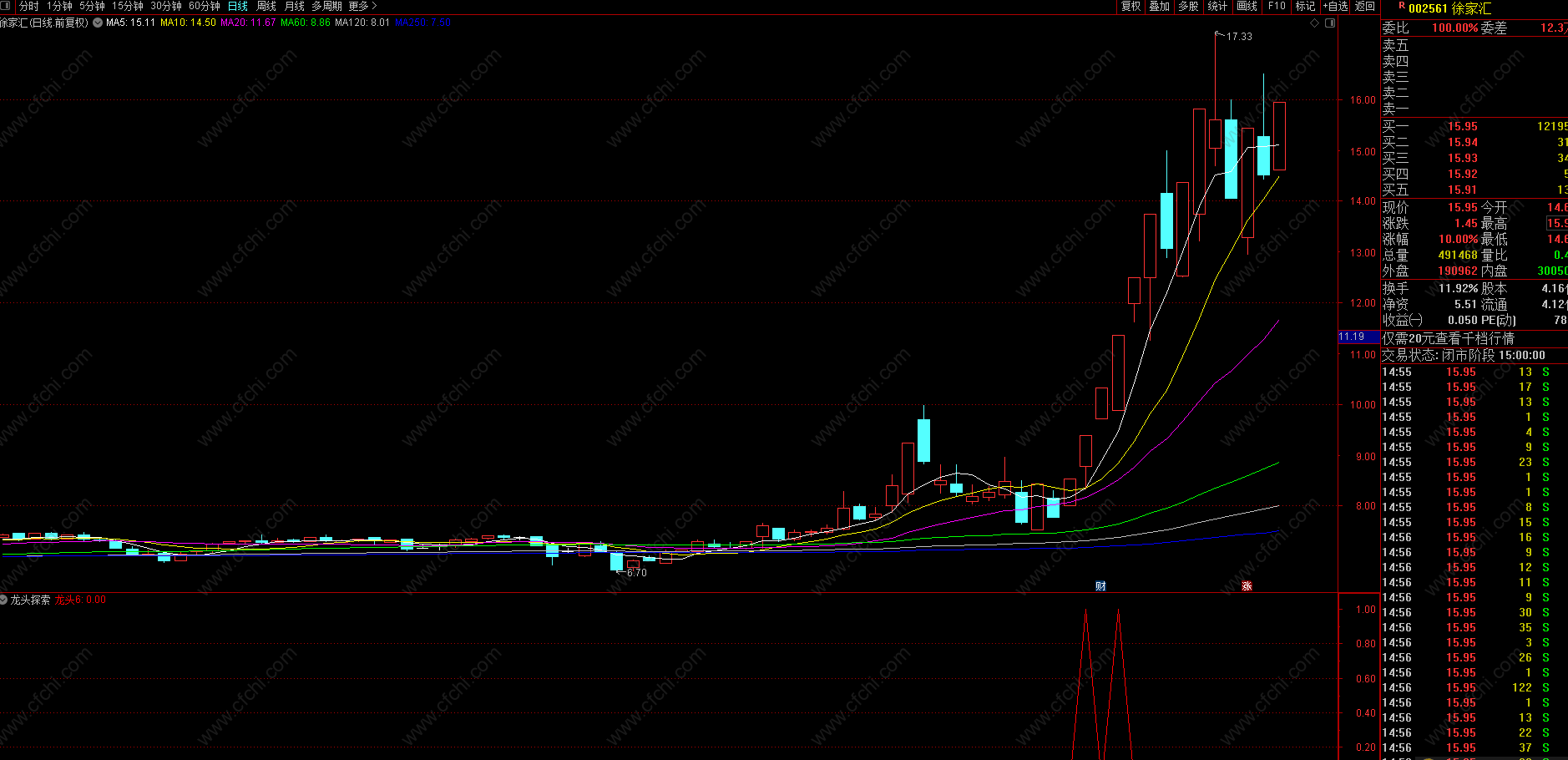Click the MA120: 8.01 legend label
The height and width of the screenshot is (760, 1568).
point(362,23)
